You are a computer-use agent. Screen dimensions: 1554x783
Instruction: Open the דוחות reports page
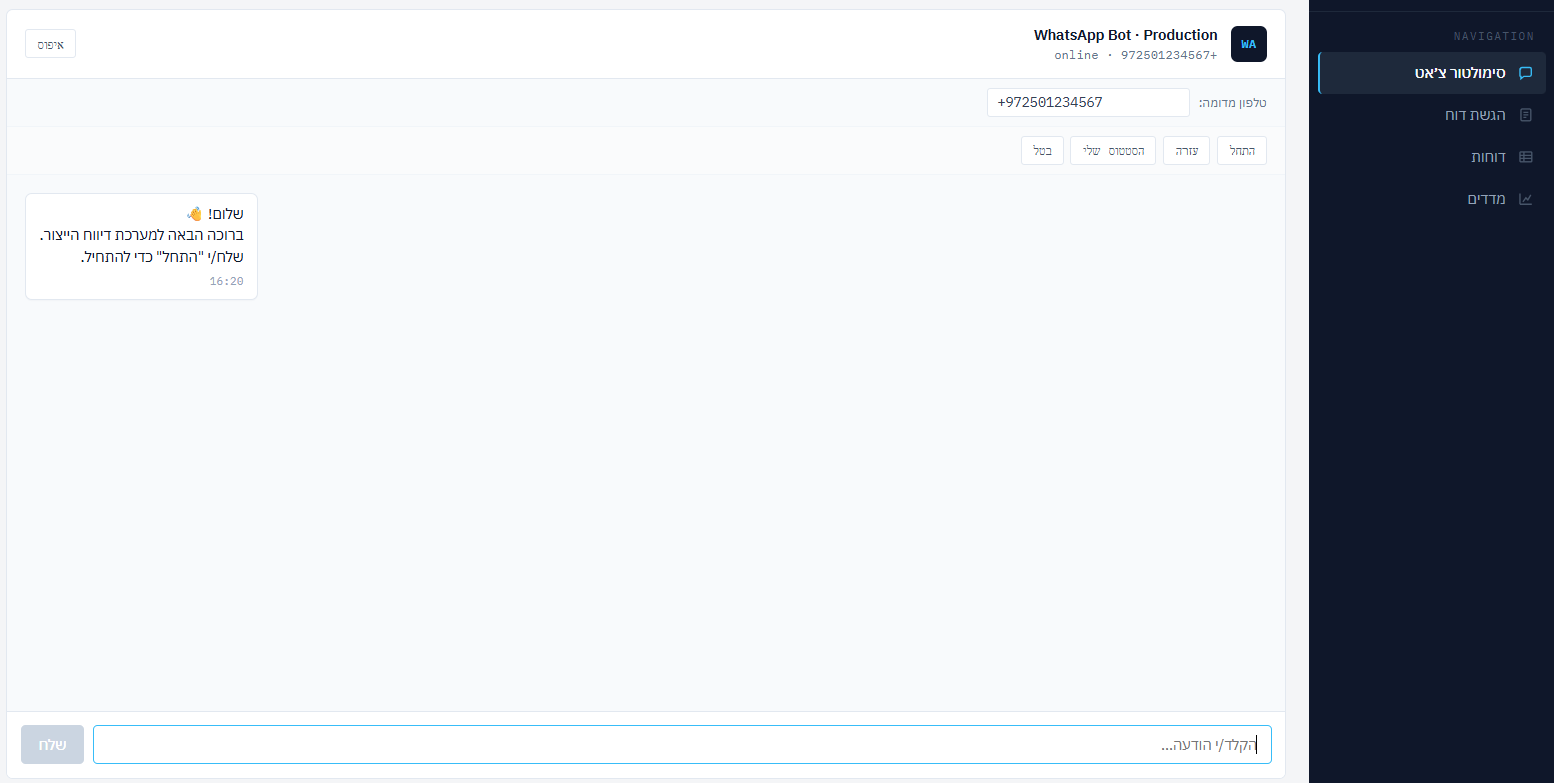(x=1432, y=157)
